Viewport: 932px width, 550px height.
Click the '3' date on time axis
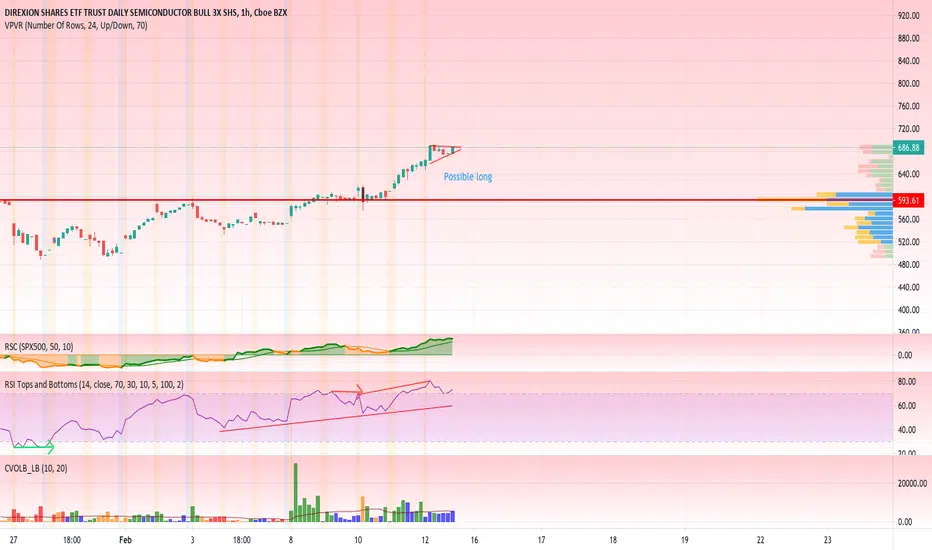point(192,540)
